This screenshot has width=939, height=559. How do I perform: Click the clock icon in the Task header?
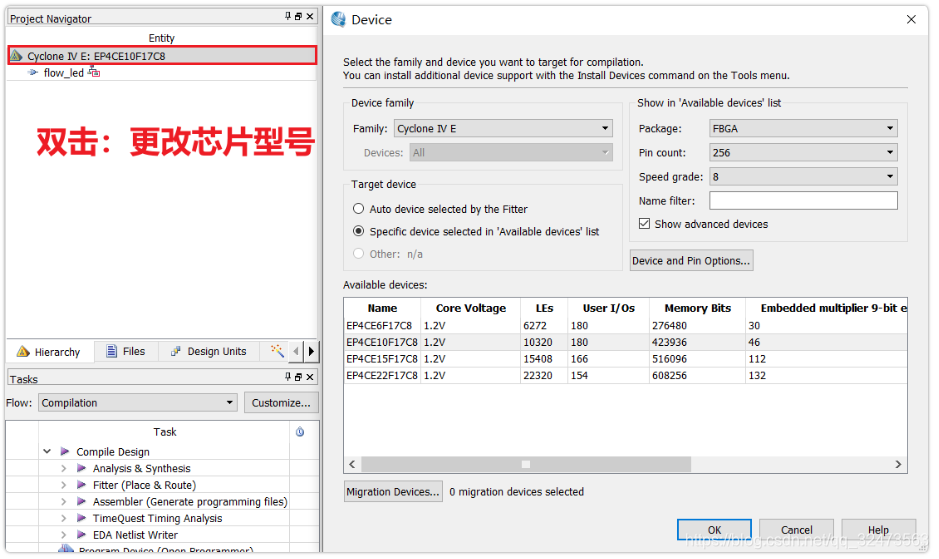click(300, 432)
